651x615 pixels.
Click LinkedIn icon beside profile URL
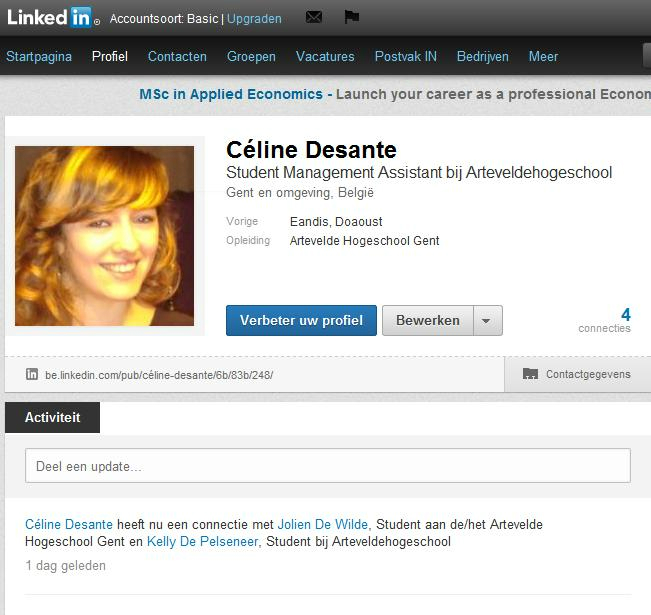coord(32,375)
